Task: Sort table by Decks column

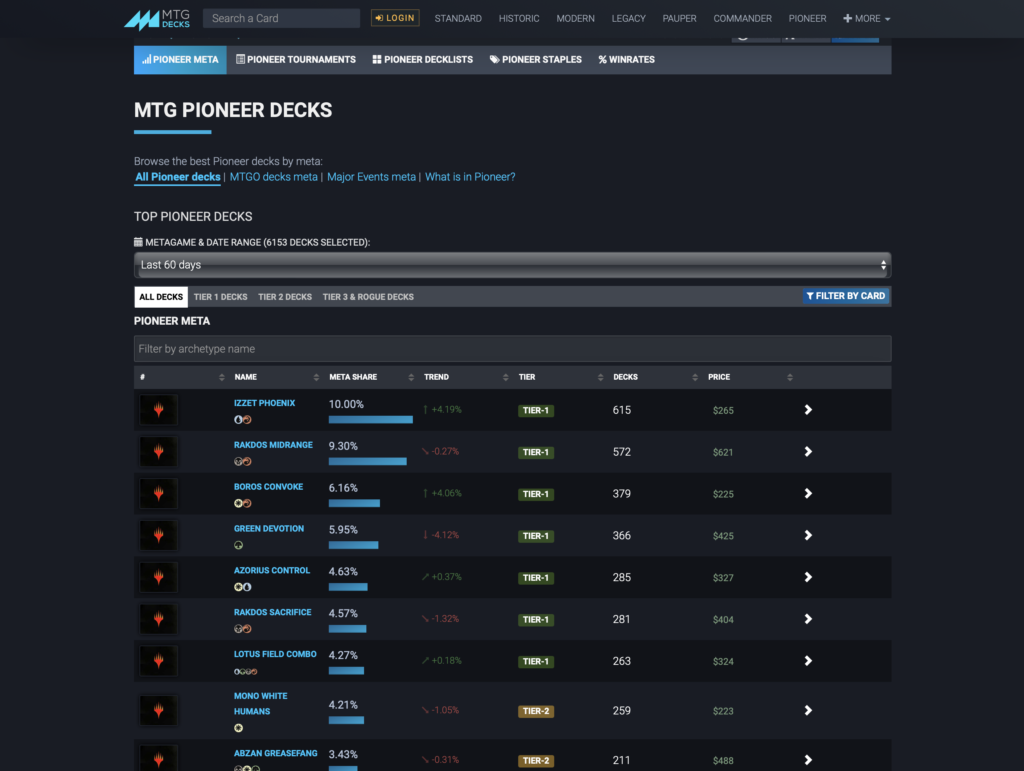Action: (655, 377)
